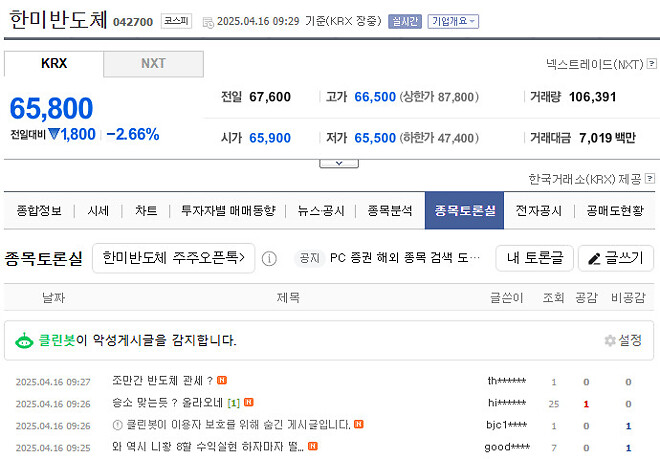Open the 종합정보 tab

pyautogui.click(x=39, y=211)
